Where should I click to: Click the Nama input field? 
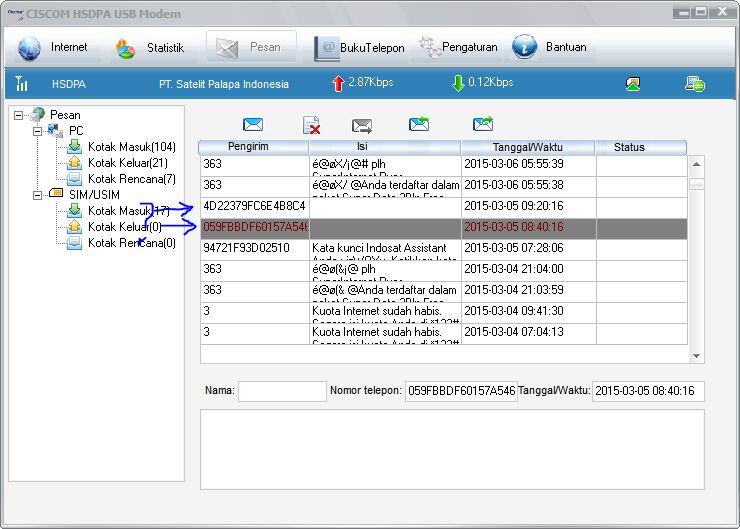282,391
